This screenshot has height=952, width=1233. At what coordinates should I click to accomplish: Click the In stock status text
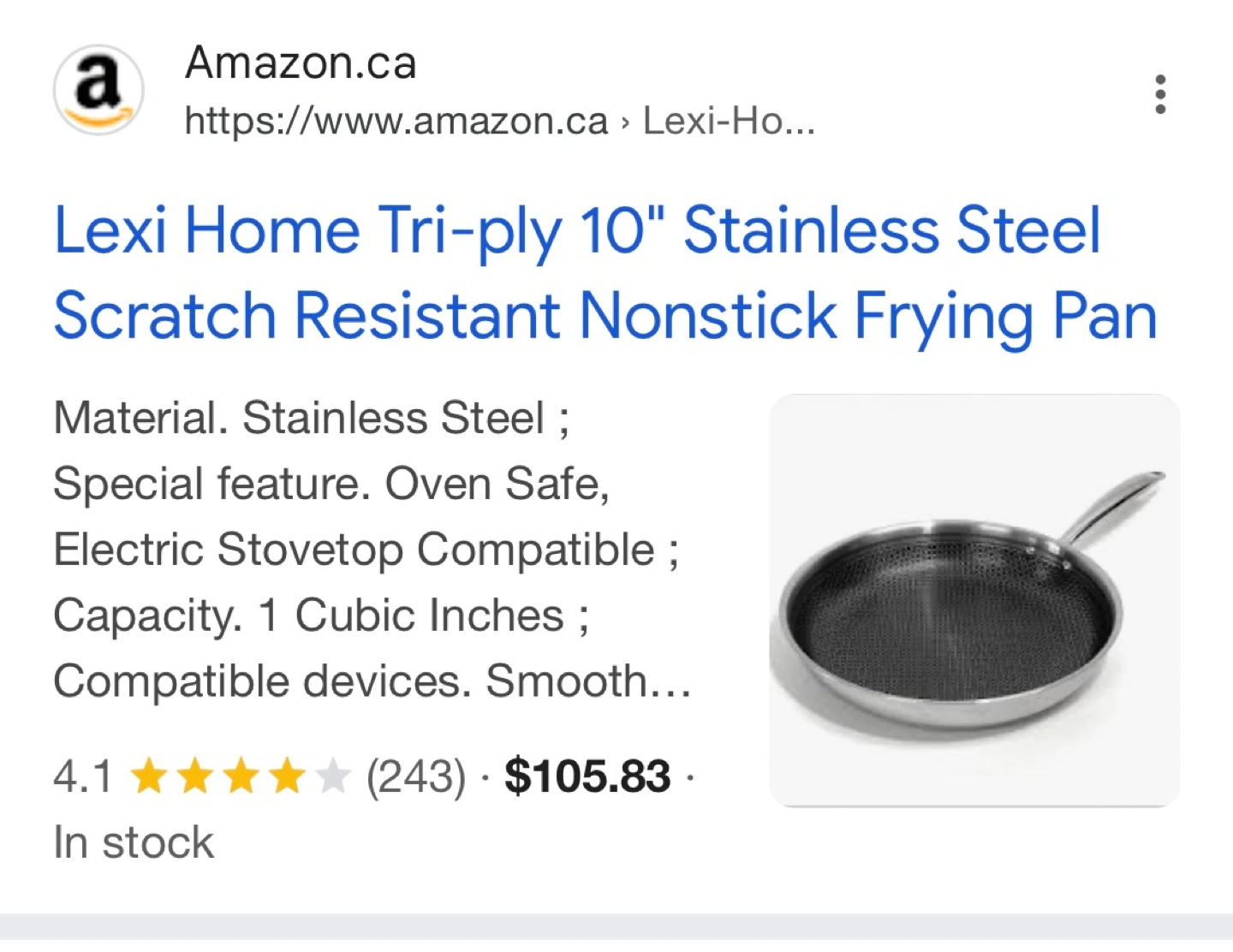click(134, 842)
